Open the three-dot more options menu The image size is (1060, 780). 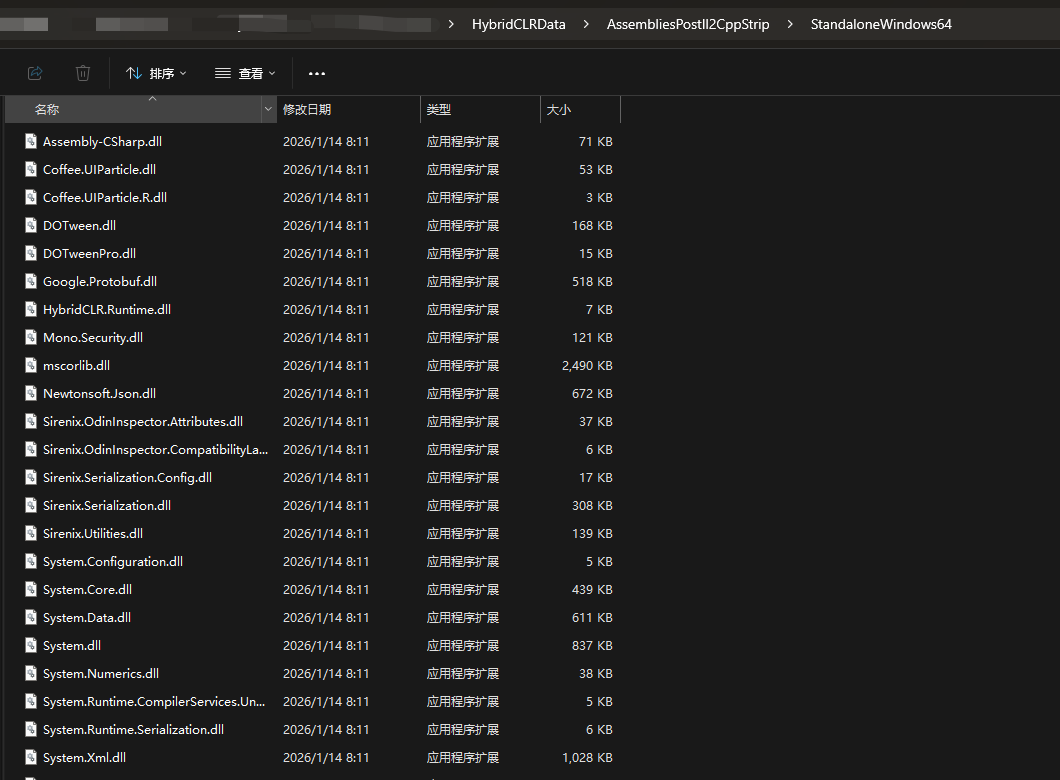point(316,73)
